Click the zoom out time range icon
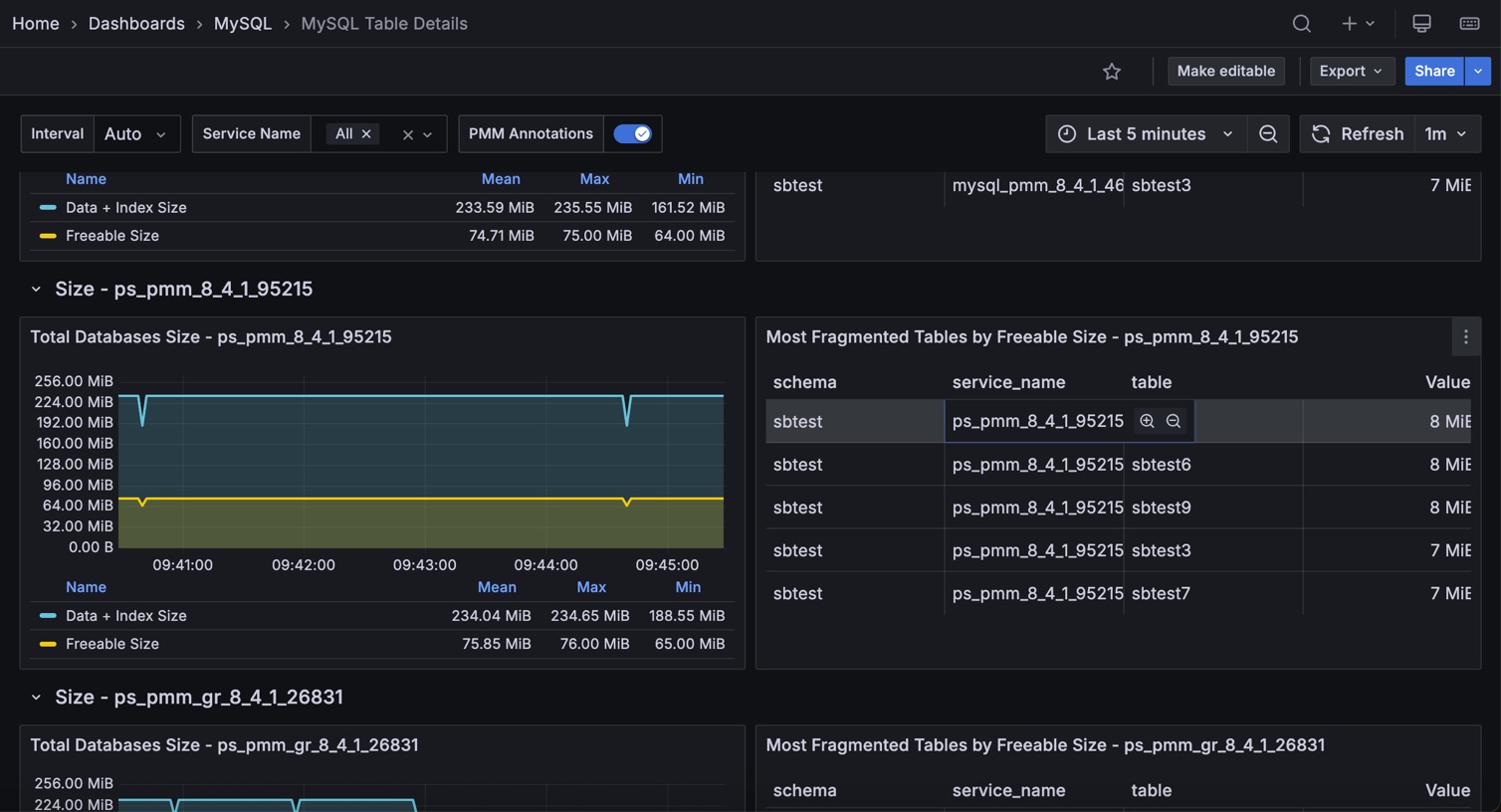 tap(1268, 134)
